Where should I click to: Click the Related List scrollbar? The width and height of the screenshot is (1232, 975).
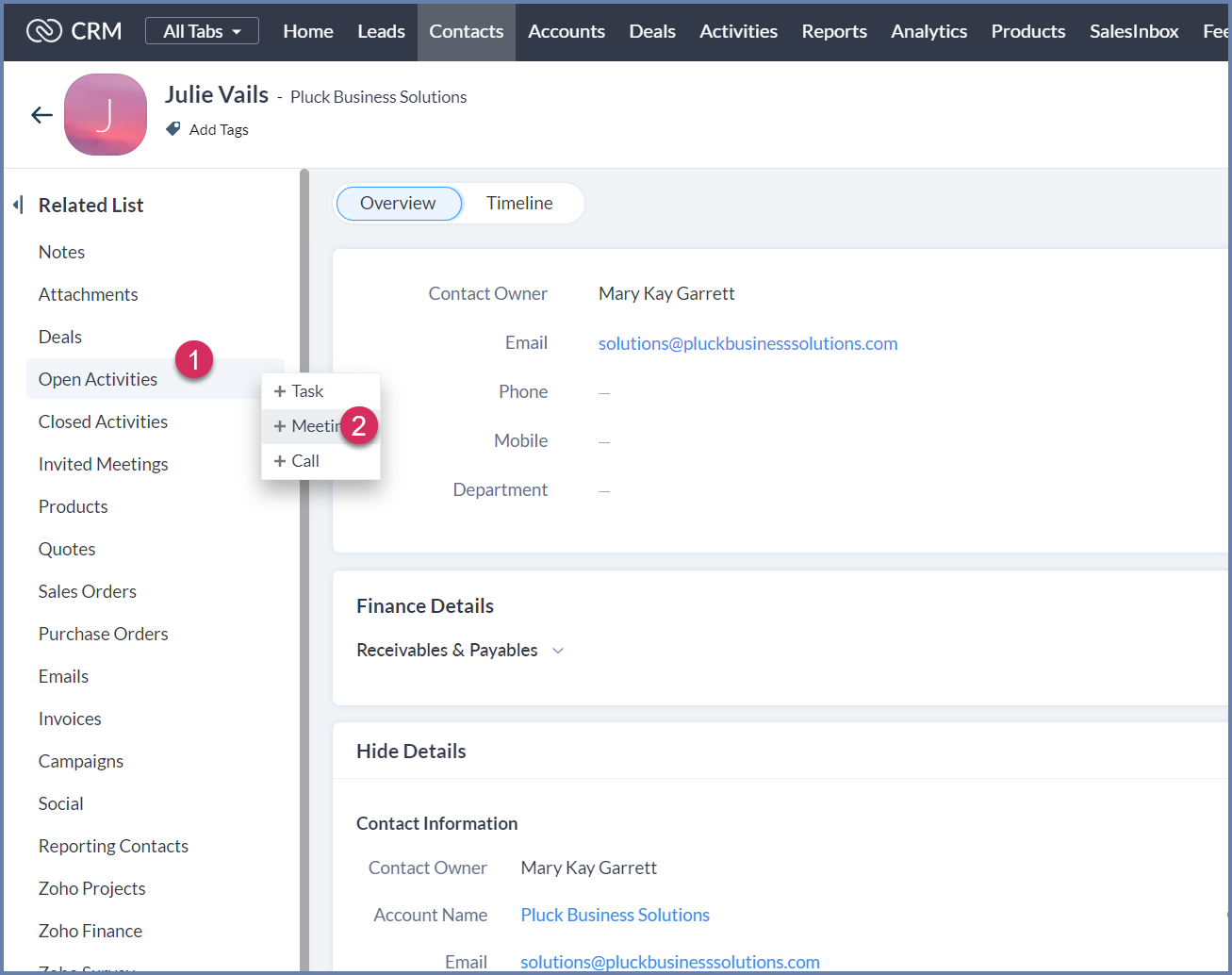(304, 570)
